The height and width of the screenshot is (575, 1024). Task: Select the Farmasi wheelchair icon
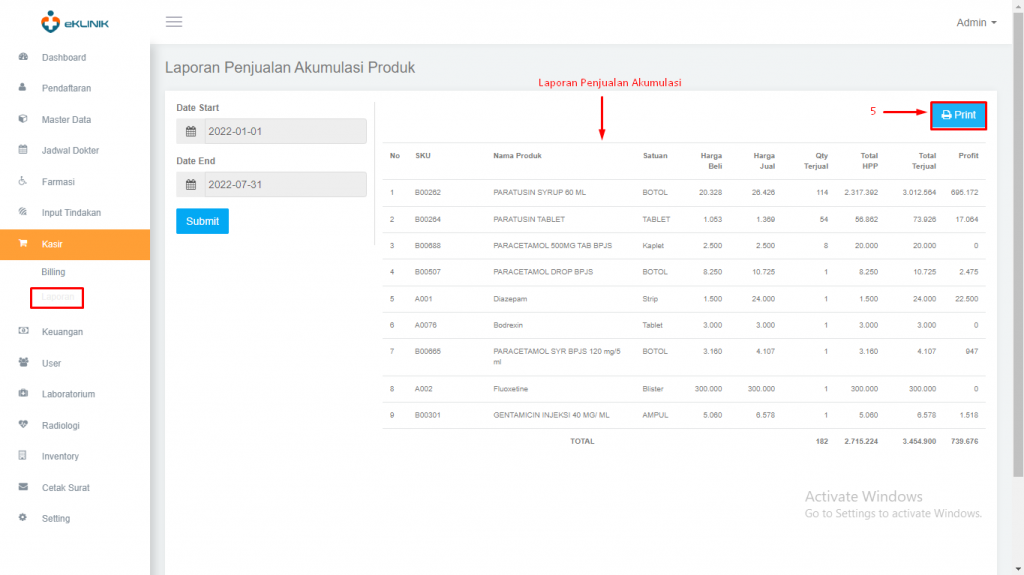click(x=23, y=182)
